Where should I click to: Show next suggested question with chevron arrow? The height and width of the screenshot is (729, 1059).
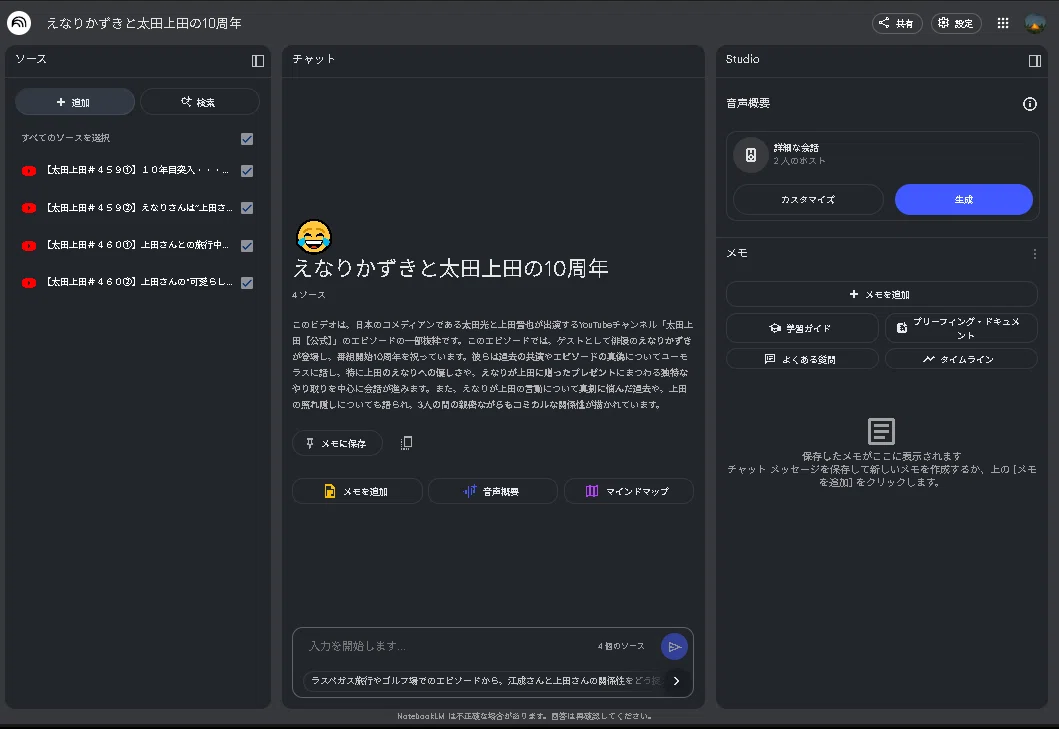[x=676, y=681]
